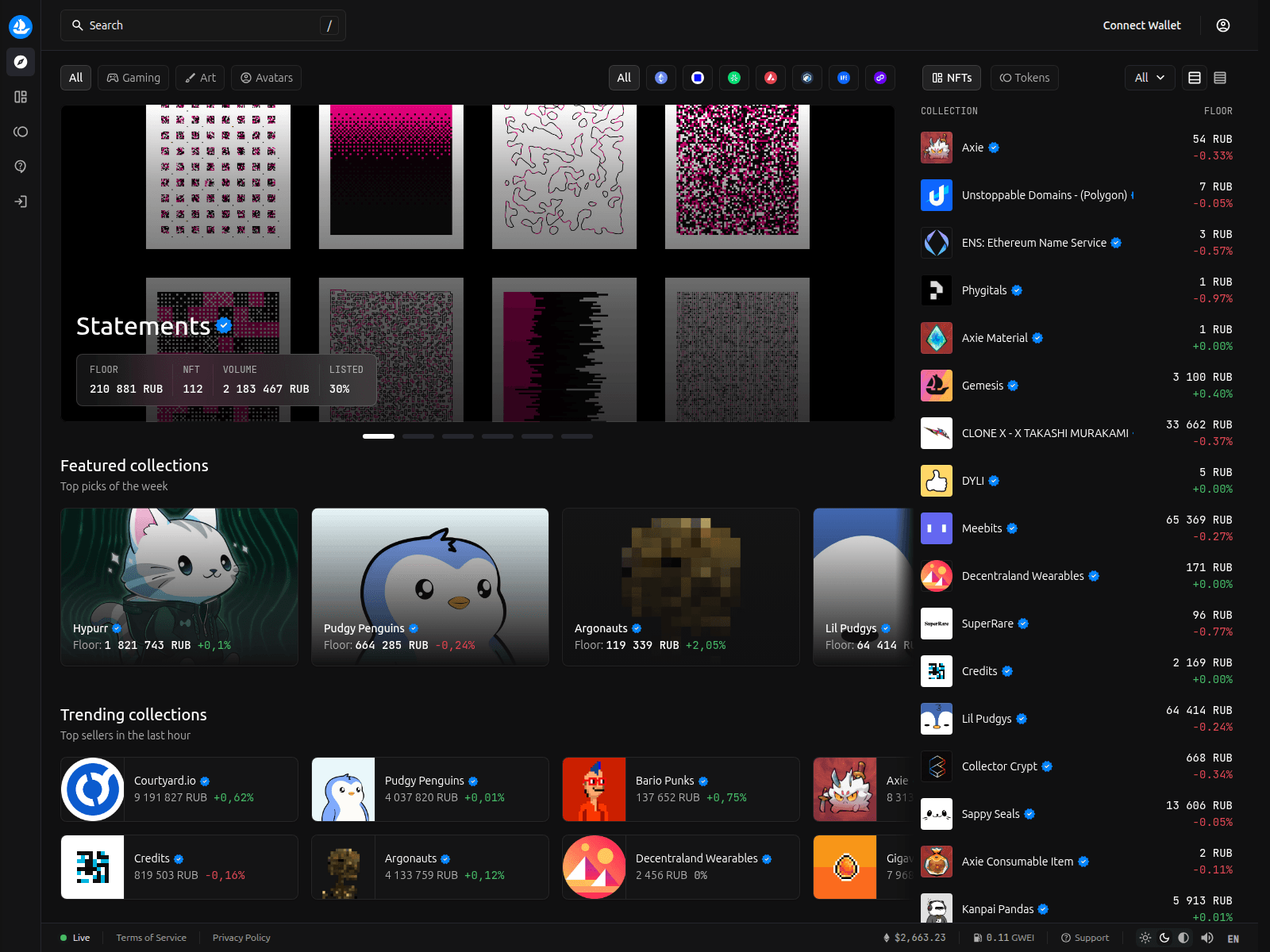Go to fourth carousel slide indicator

tap(498, 436)
